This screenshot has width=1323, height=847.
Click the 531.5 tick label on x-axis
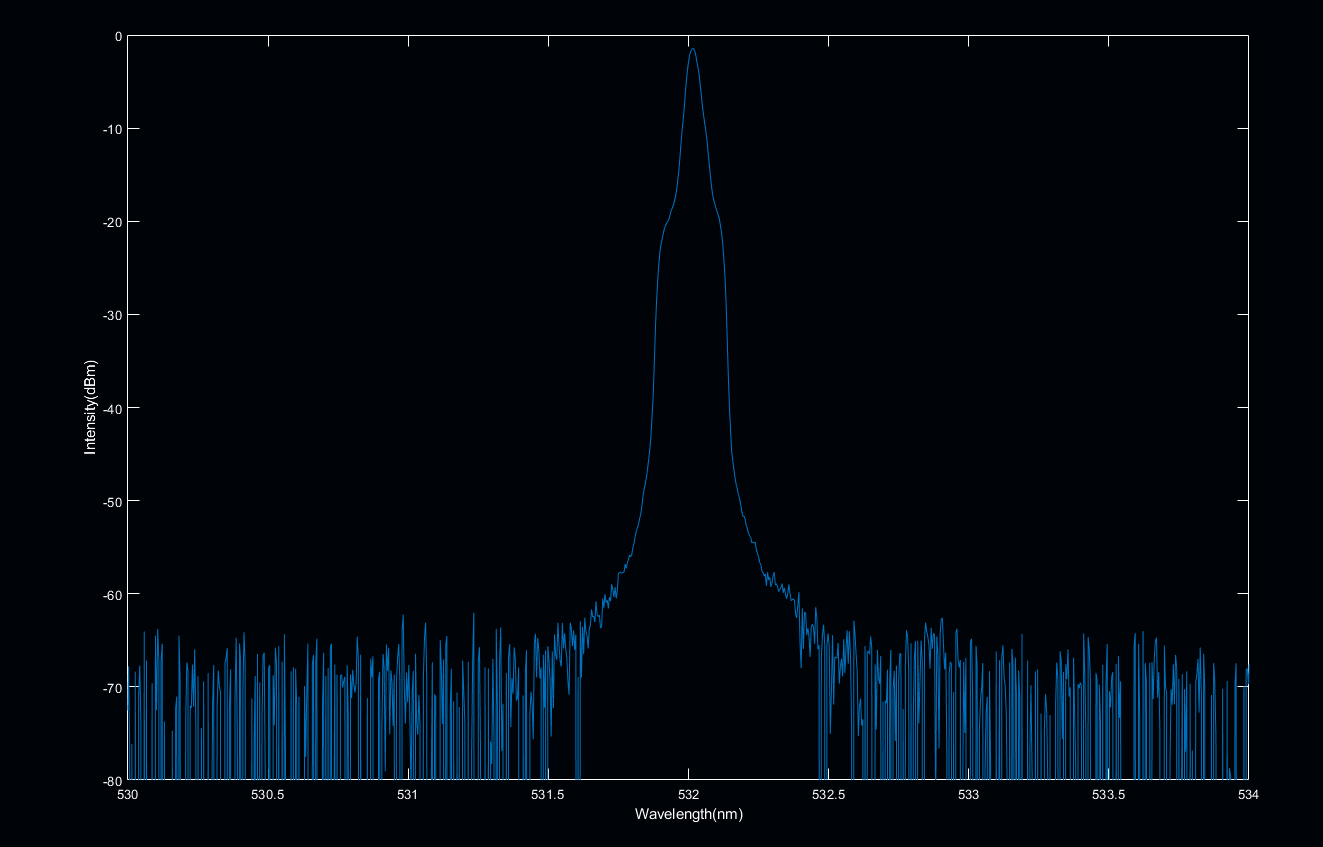point(548,795)
